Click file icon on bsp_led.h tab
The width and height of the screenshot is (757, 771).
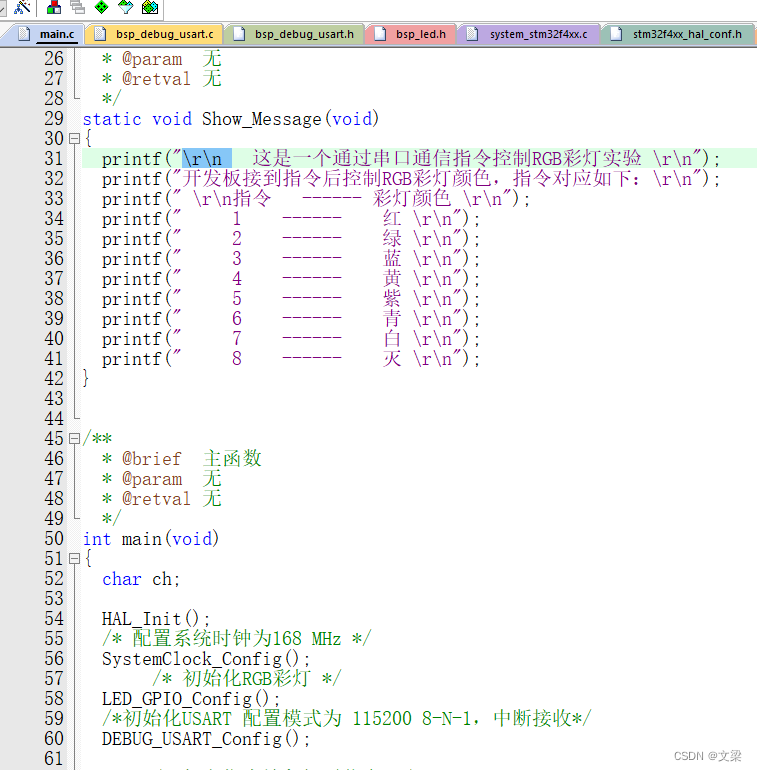tap(380, 34)
